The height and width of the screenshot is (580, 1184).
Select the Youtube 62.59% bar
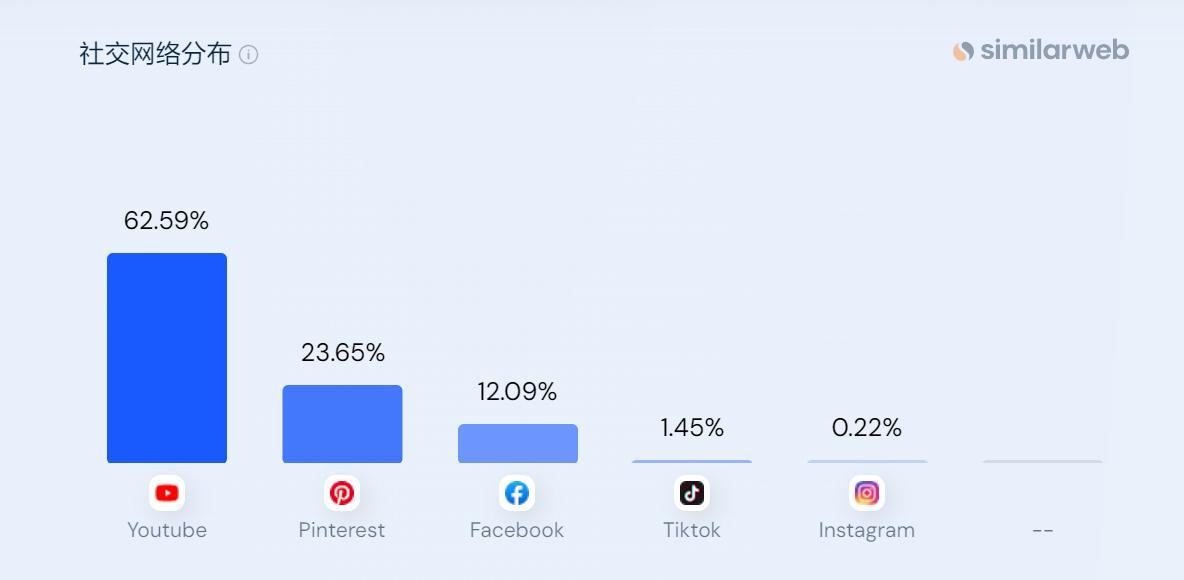click(167, 358)
